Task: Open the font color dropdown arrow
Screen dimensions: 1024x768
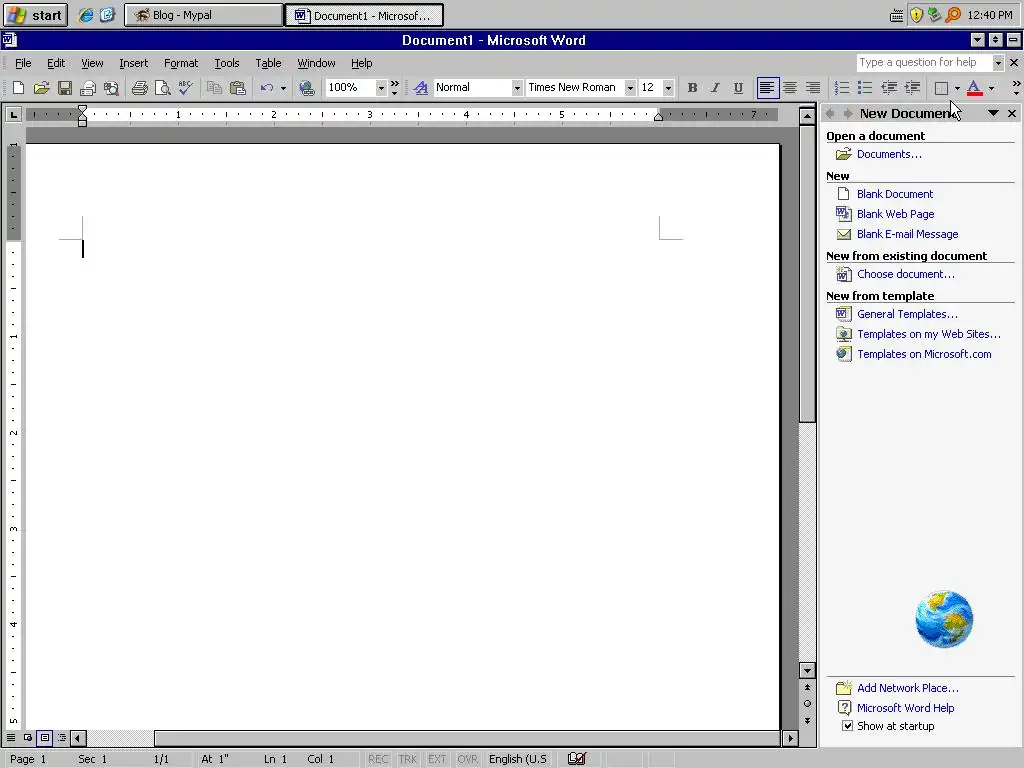Action: click(x=991, y=88)
